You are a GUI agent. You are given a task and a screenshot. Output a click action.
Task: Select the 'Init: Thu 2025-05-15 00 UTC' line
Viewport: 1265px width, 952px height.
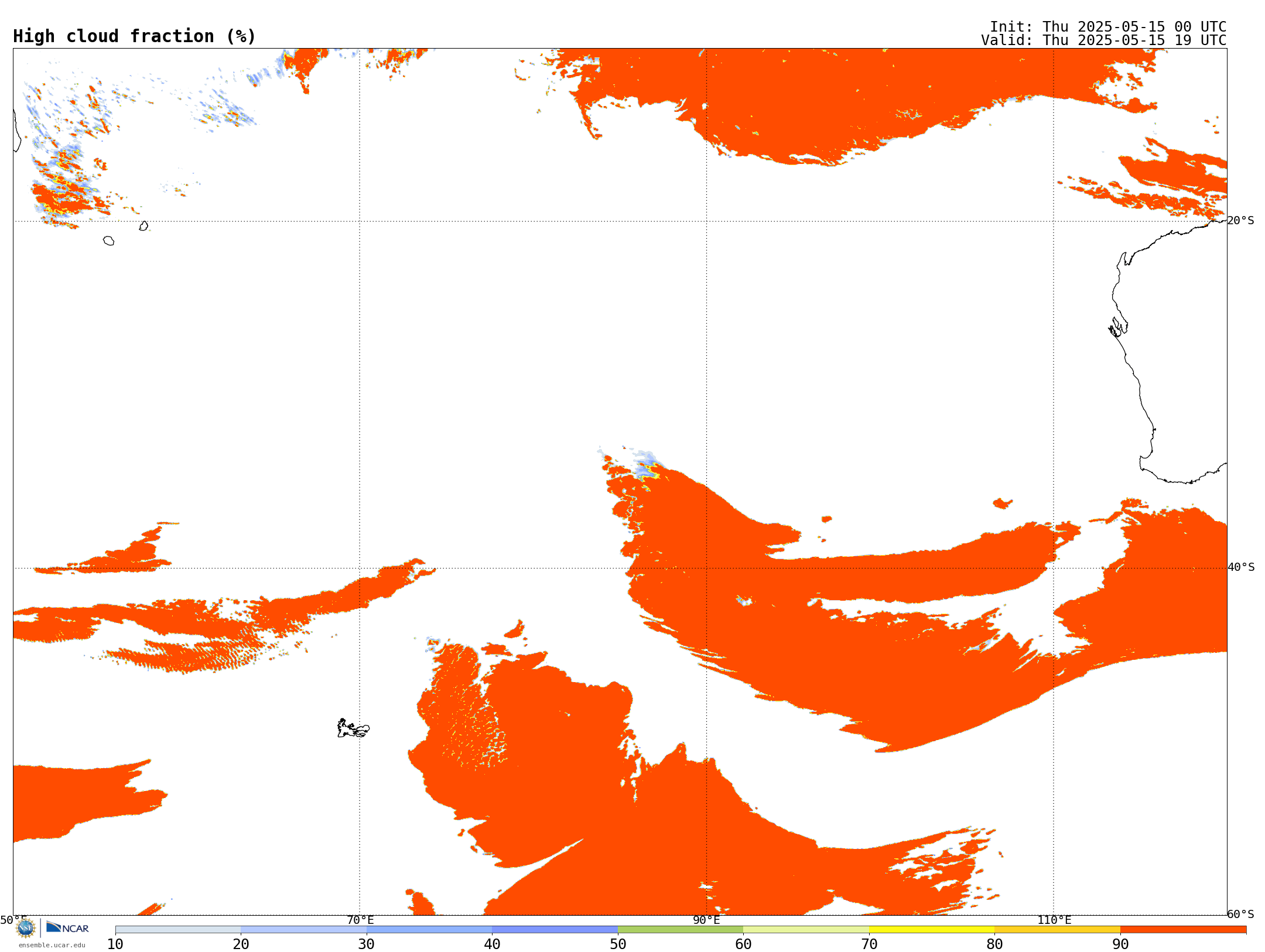pyautogui.click(x=1108, y=27)
